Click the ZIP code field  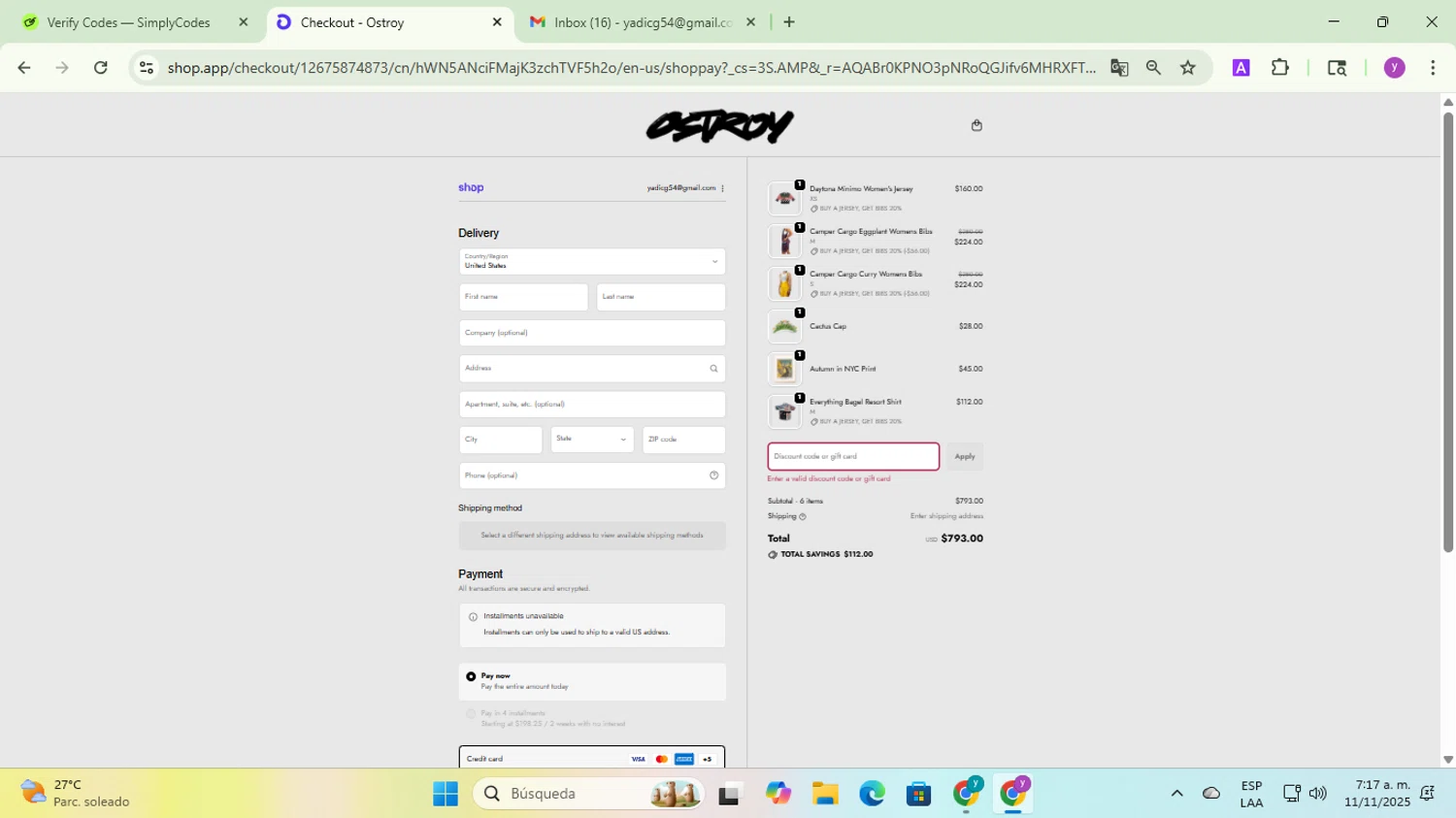683,440
